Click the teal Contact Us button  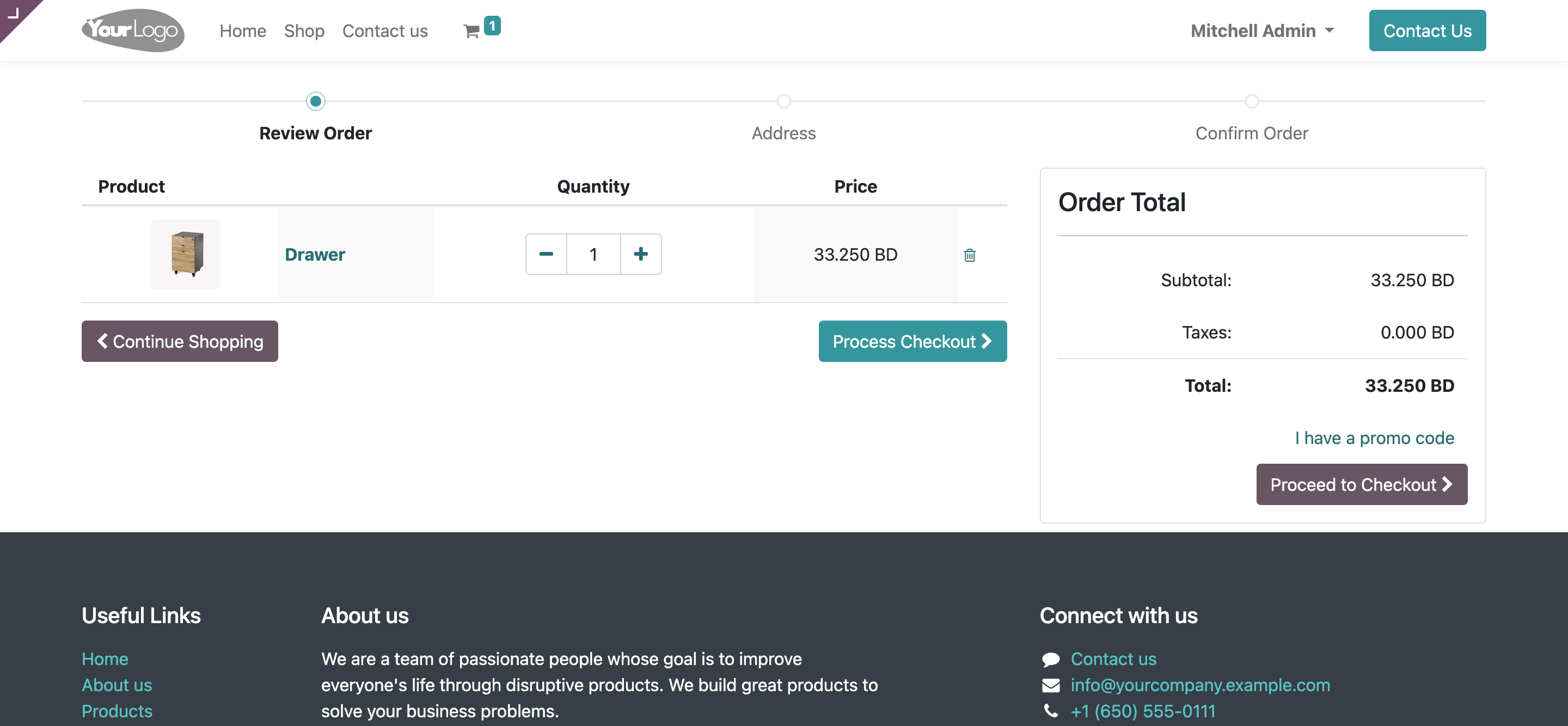point(1428,30)
